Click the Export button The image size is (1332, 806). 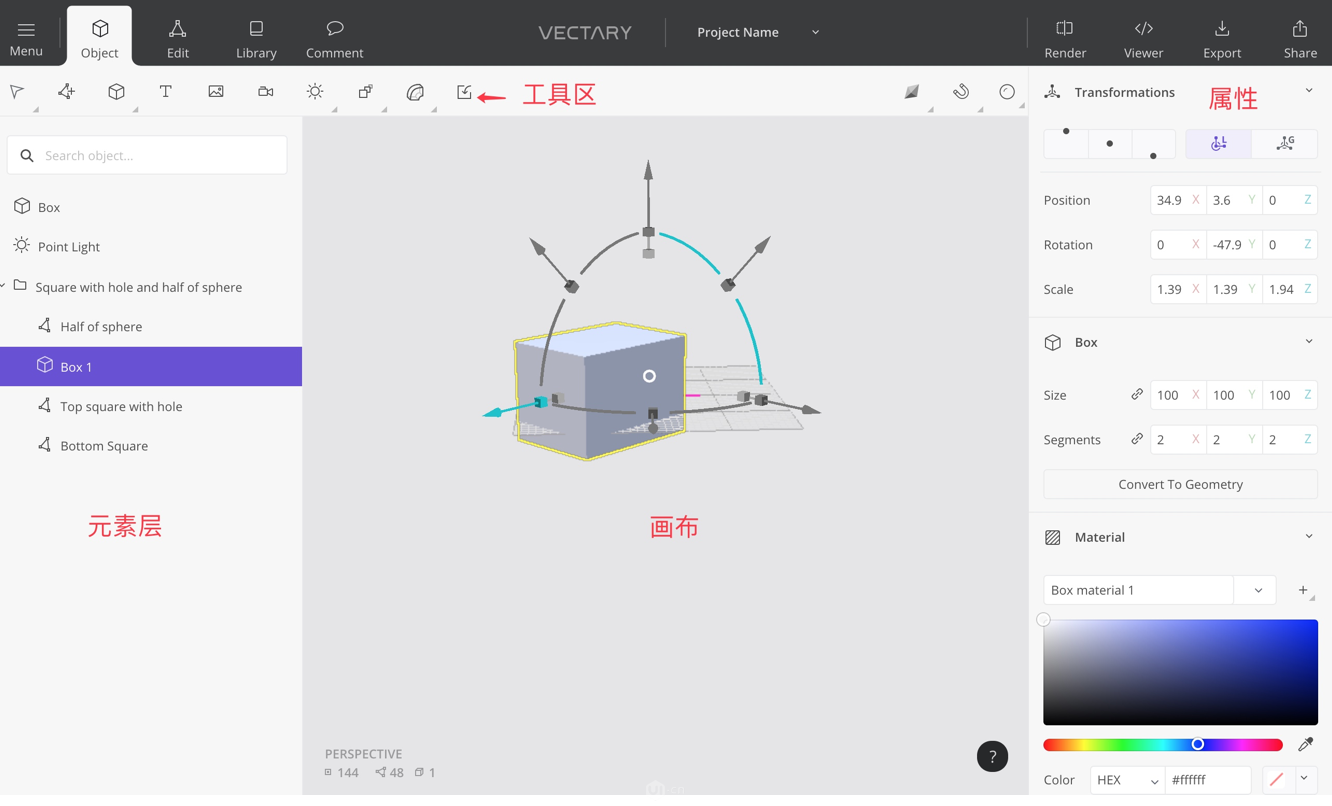coord(1222,38)
